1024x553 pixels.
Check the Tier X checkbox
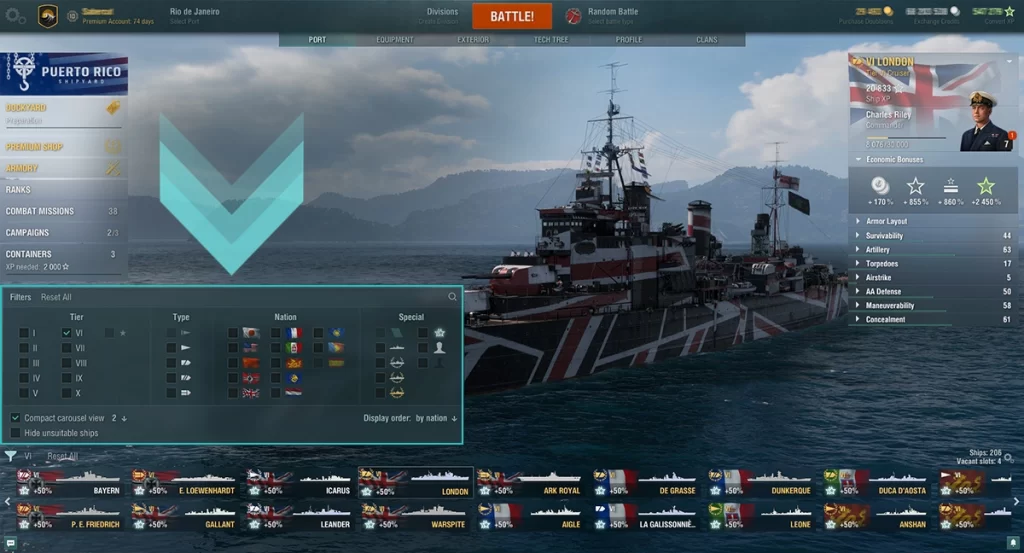pos(67,393)
